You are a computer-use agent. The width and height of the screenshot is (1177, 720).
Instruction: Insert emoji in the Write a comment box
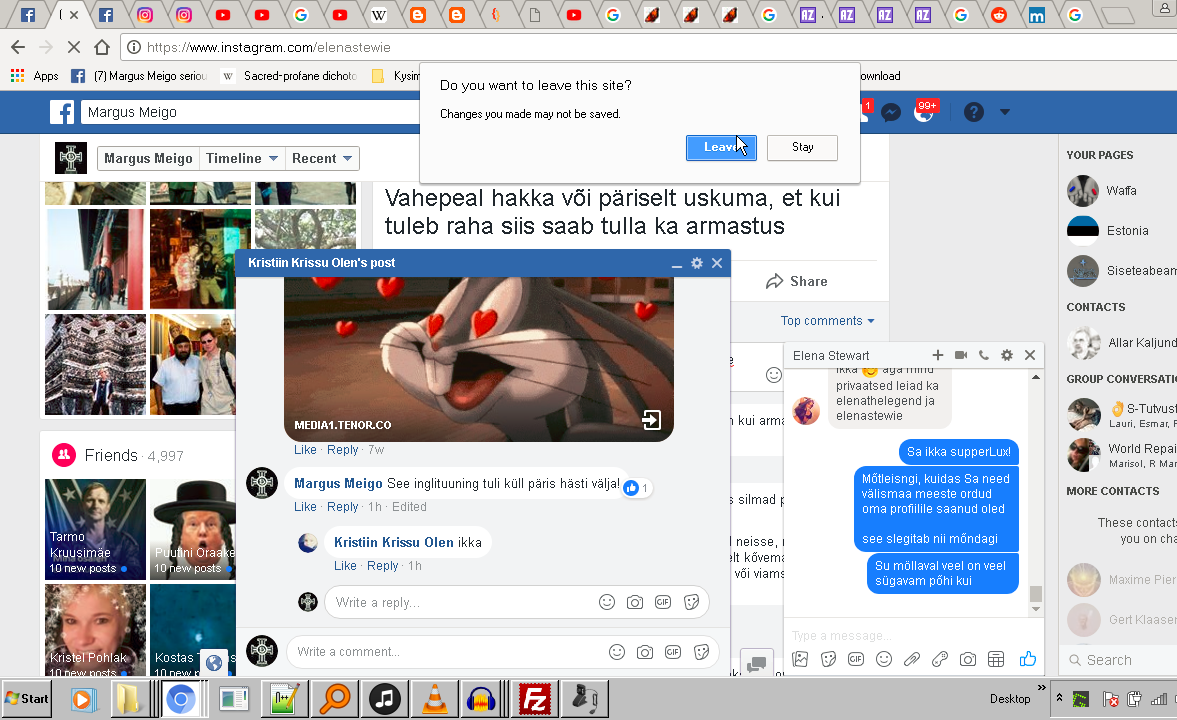point(617,652)
